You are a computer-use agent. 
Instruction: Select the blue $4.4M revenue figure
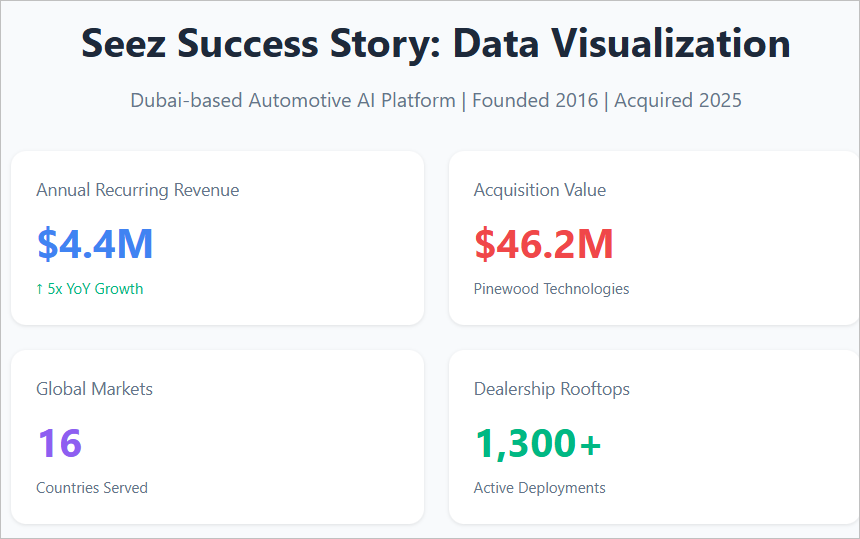pyautogui.click(x=95, y=244)
